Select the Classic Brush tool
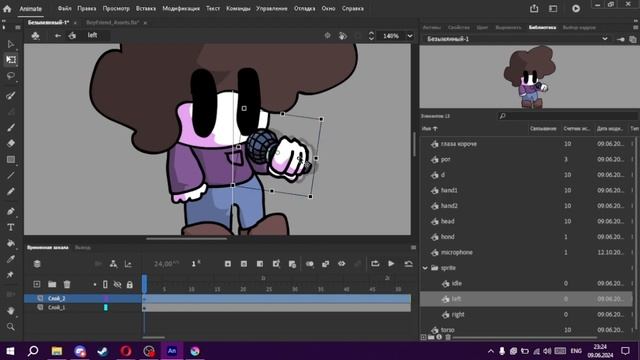Screen dimensions: 640x360 coord(11,127)
